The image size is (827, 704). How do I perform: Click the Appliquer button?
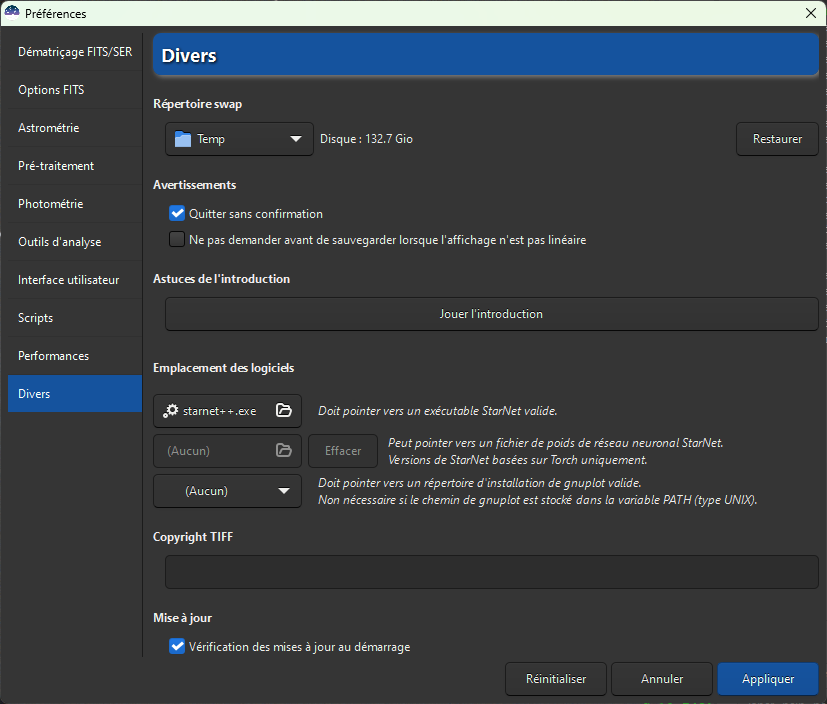pos(767,679)
